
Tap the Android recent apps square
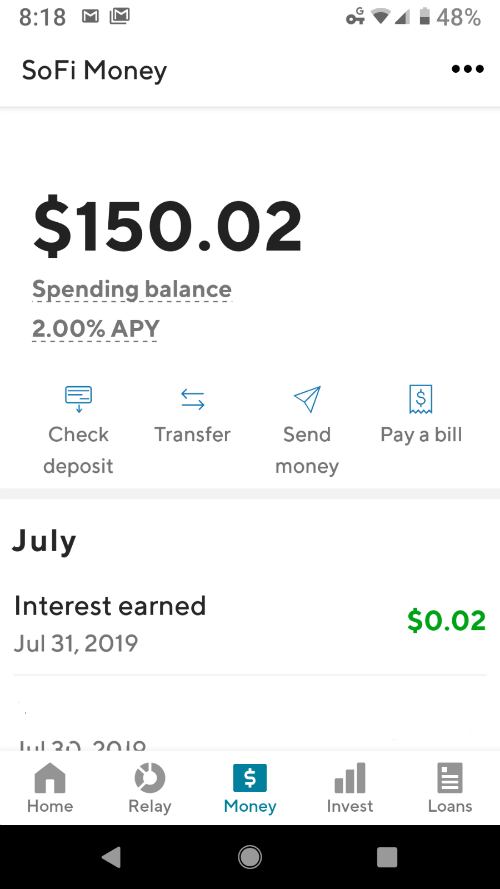click(x=387, y=857)
